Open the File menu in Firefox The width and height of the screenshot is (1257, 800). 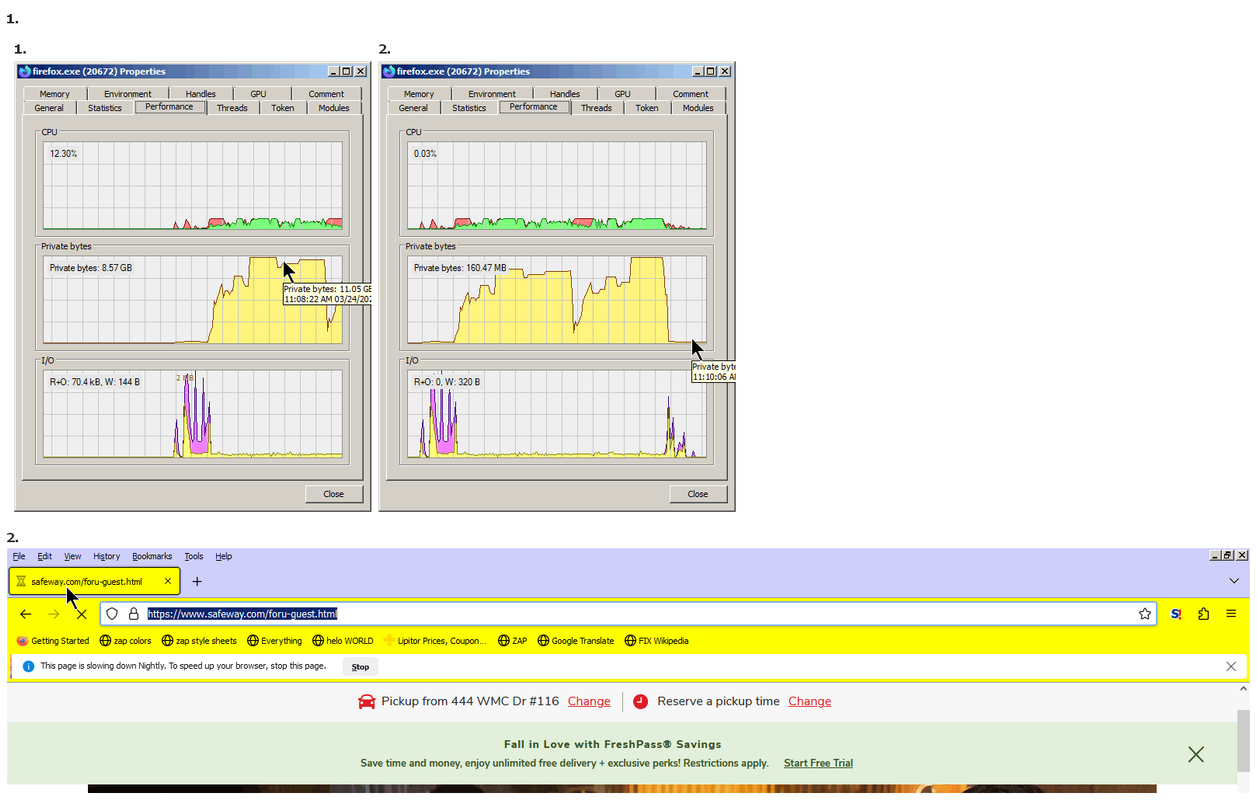(19, 556)
